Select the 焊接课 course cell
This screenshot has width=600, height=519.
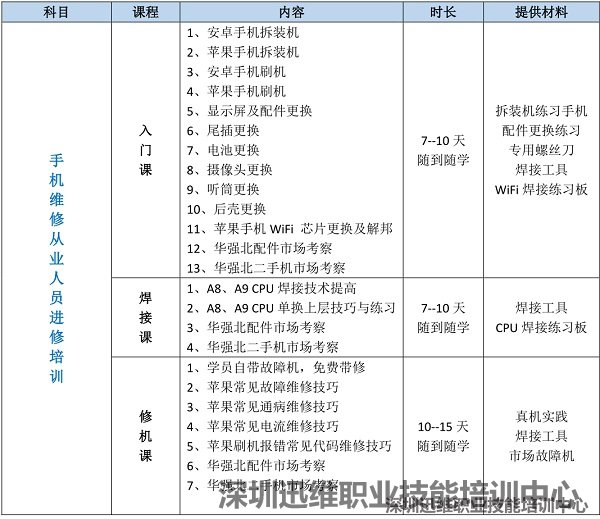point(145,317)
